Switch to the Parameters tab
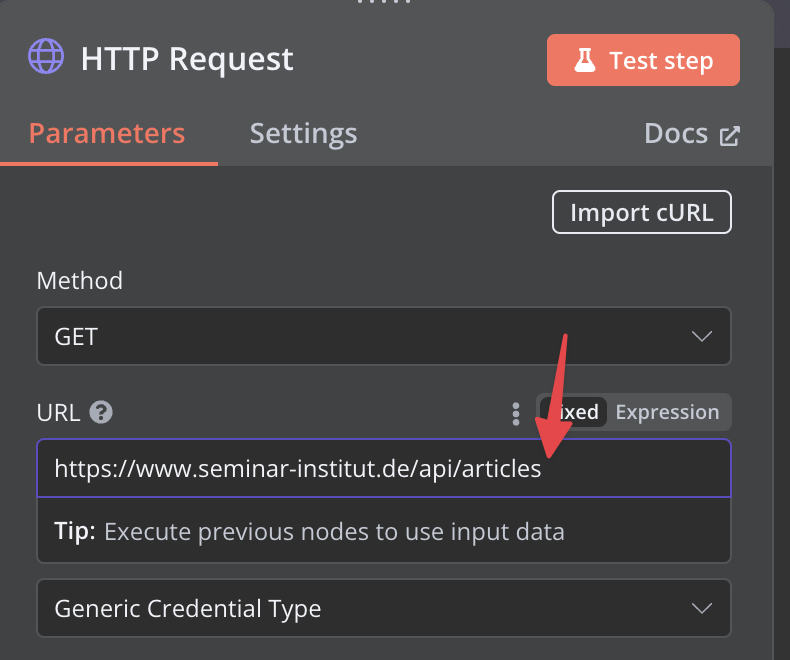This screenshot has height=660, width=790. click(107, 134)
